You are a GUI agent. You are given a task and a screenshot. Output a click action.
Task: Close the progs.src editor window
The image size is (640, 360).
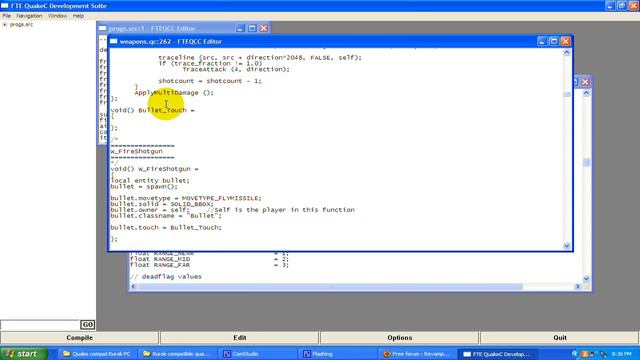click(x=264, y=28)
